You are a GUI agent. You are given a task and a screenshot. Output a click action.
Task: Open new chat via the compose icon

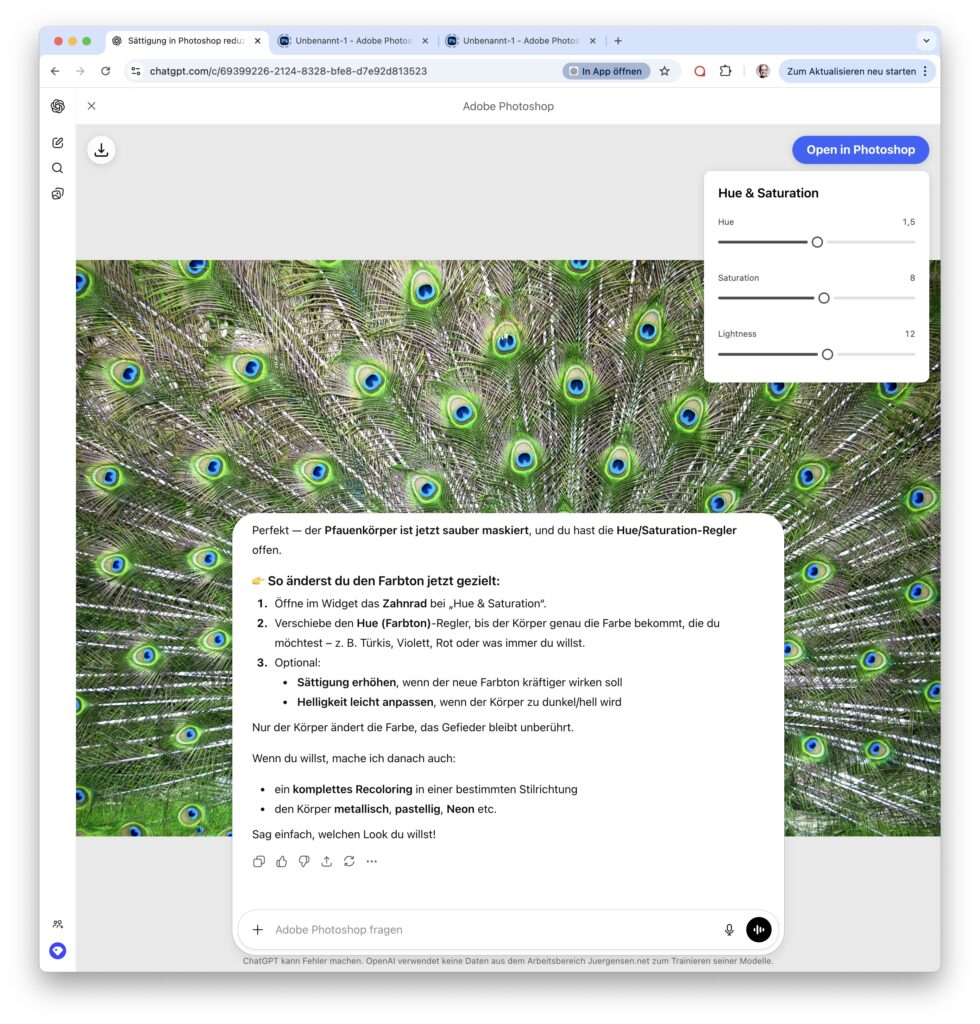pos(58,143)
